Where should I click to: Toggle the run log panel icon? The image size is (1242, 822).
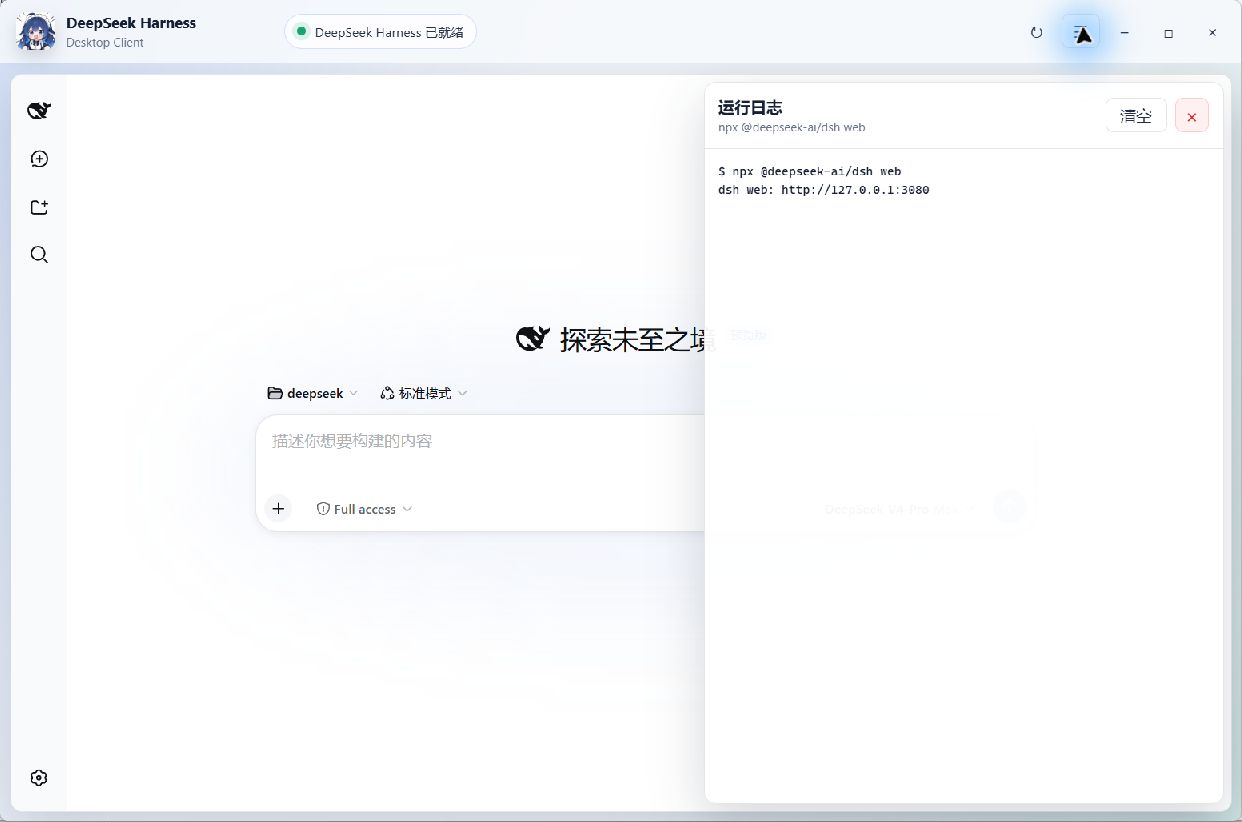[1080, 33]
